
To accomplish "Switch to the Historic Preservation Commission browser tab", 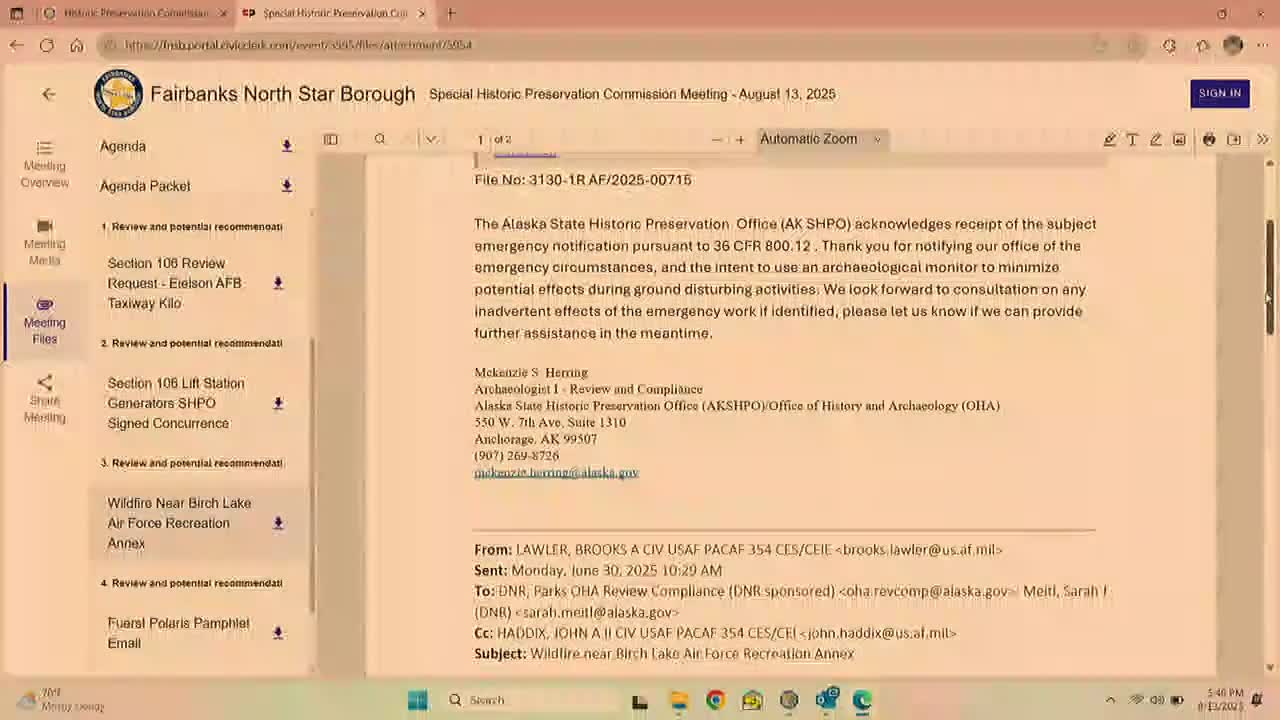I will [x=136, y=14].
